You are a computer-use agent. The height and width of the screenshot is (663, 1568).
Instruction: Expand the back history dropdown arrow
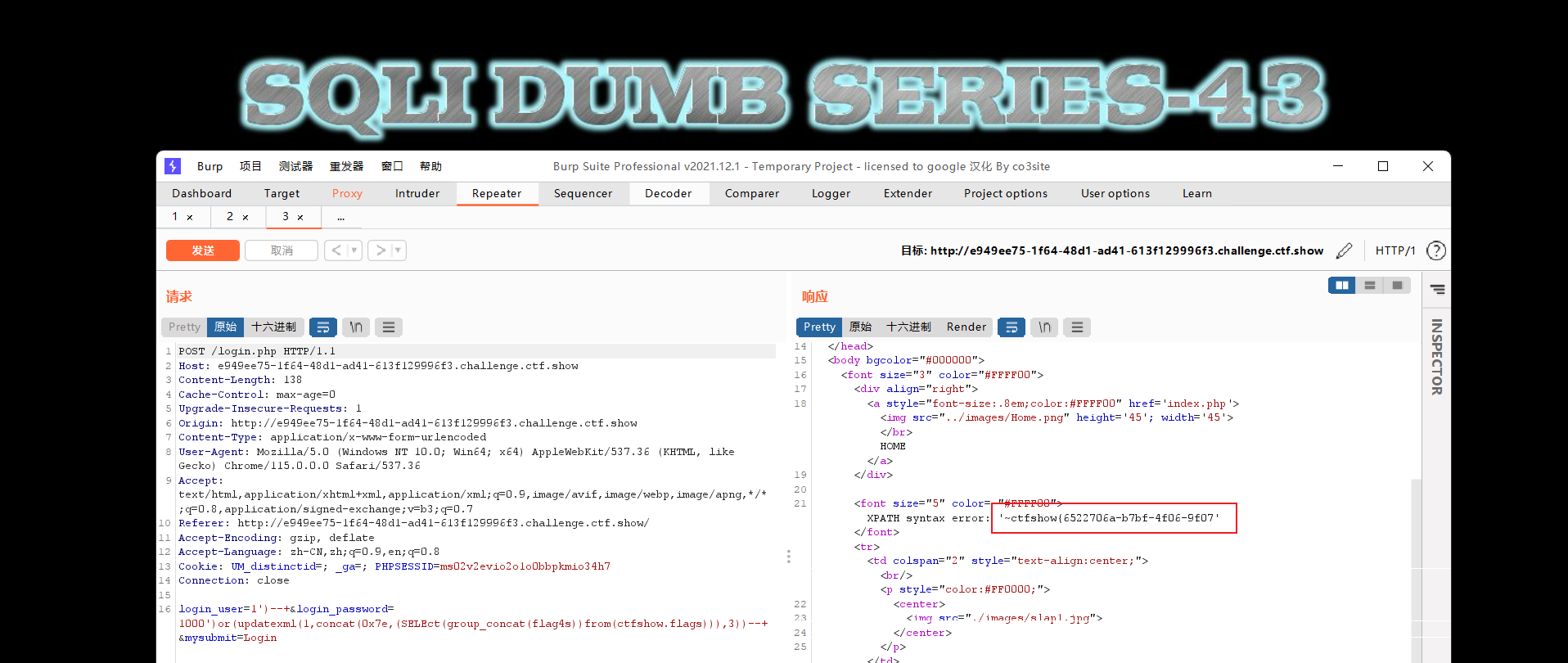tap(354, 250)
